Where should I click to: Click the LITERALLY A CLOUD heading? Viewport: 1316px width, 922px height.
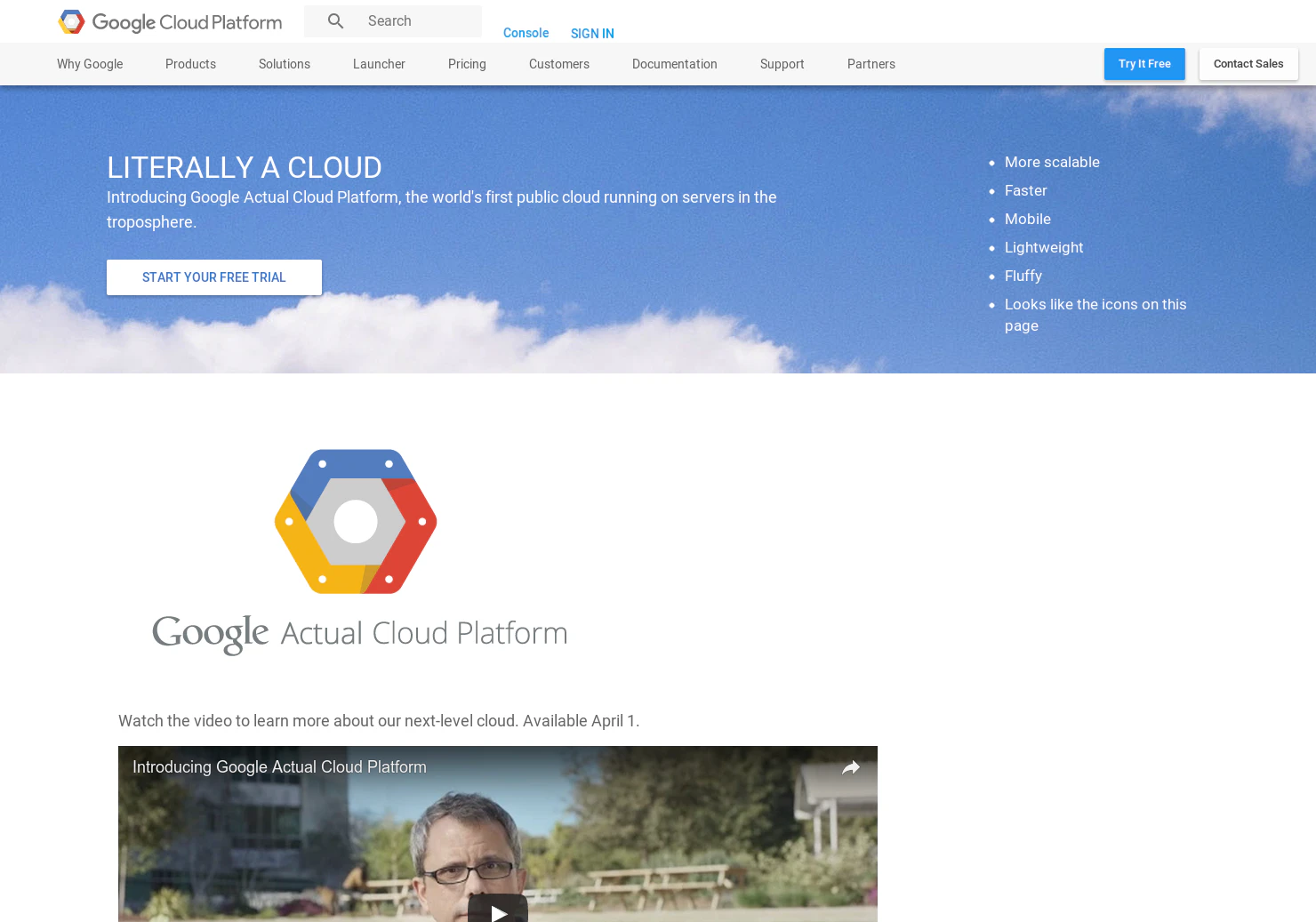coord(245,167)
